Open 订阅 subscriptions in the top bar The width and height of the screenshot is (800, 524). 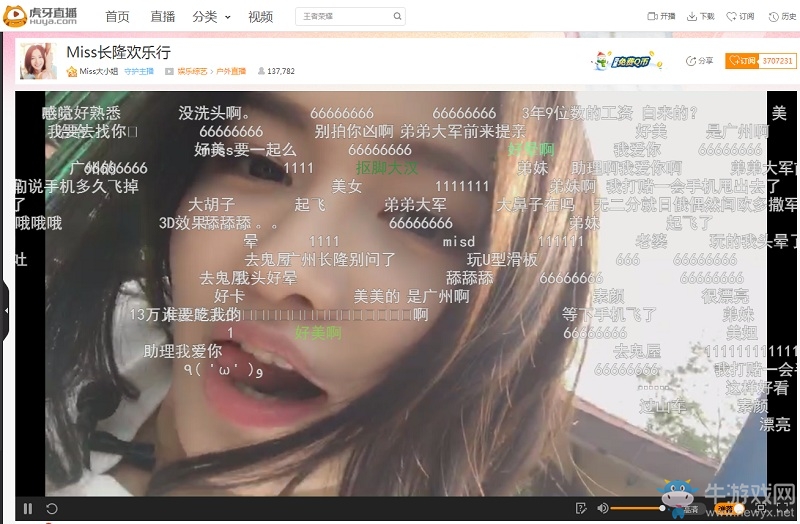click(740, 17)
